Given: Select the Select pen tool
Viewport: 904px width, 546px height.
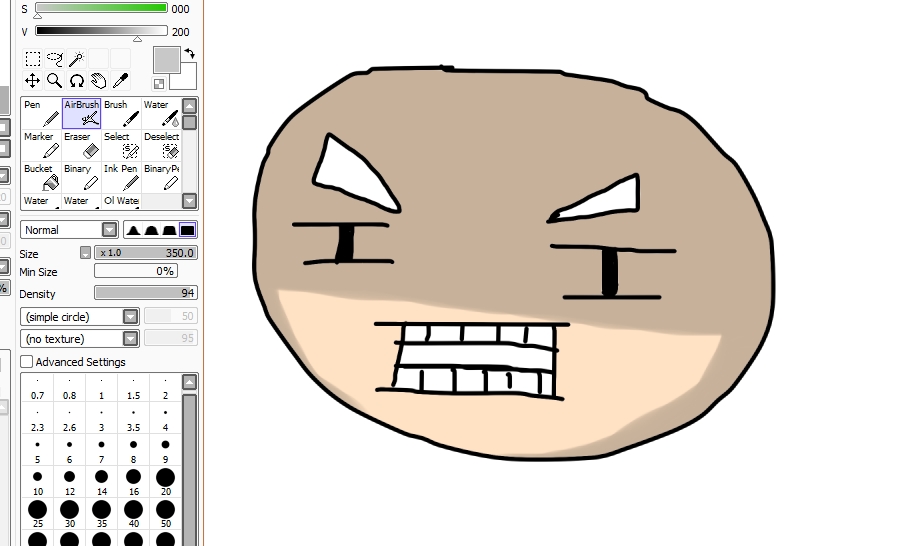Looking at the screenshot, I should 121,145.
